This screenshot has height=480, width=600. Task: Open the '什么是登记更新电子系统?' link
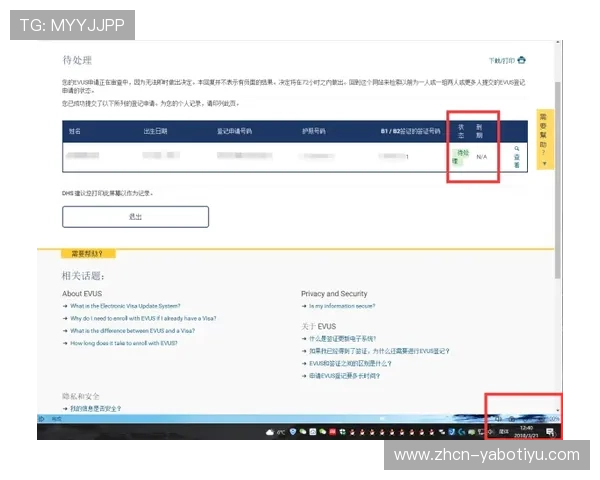click(347, 339)
